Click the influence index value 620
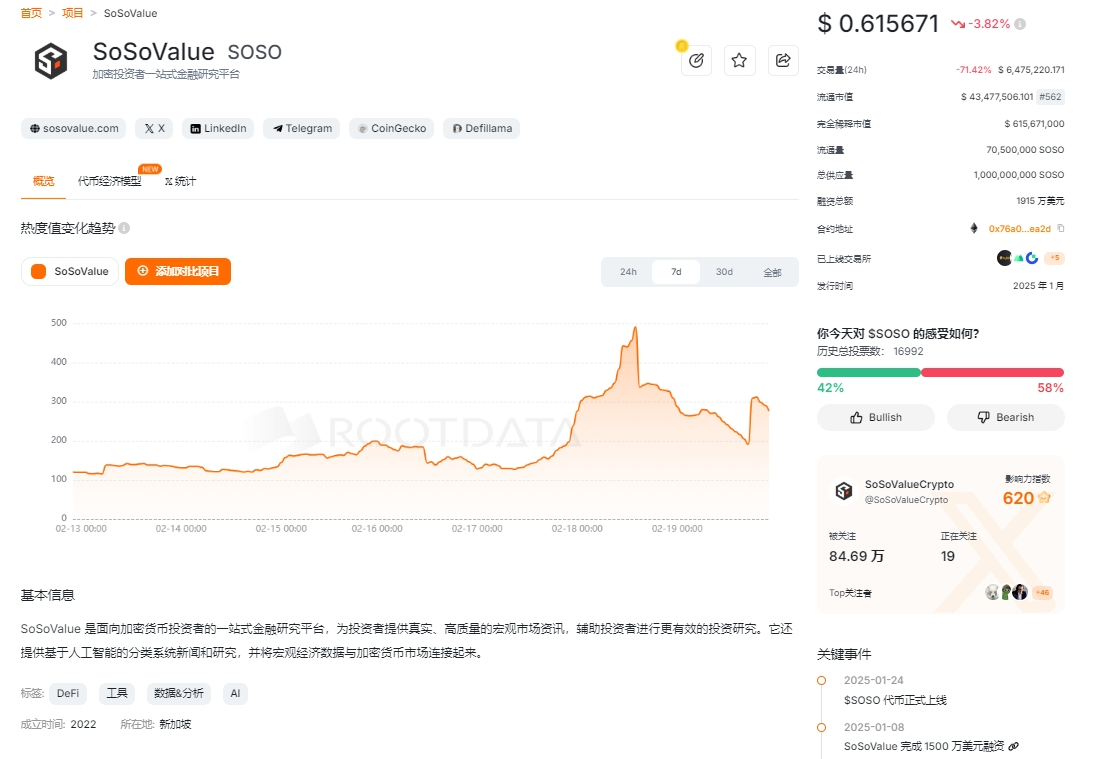 pyautogui.click(x=1018, y=498)
